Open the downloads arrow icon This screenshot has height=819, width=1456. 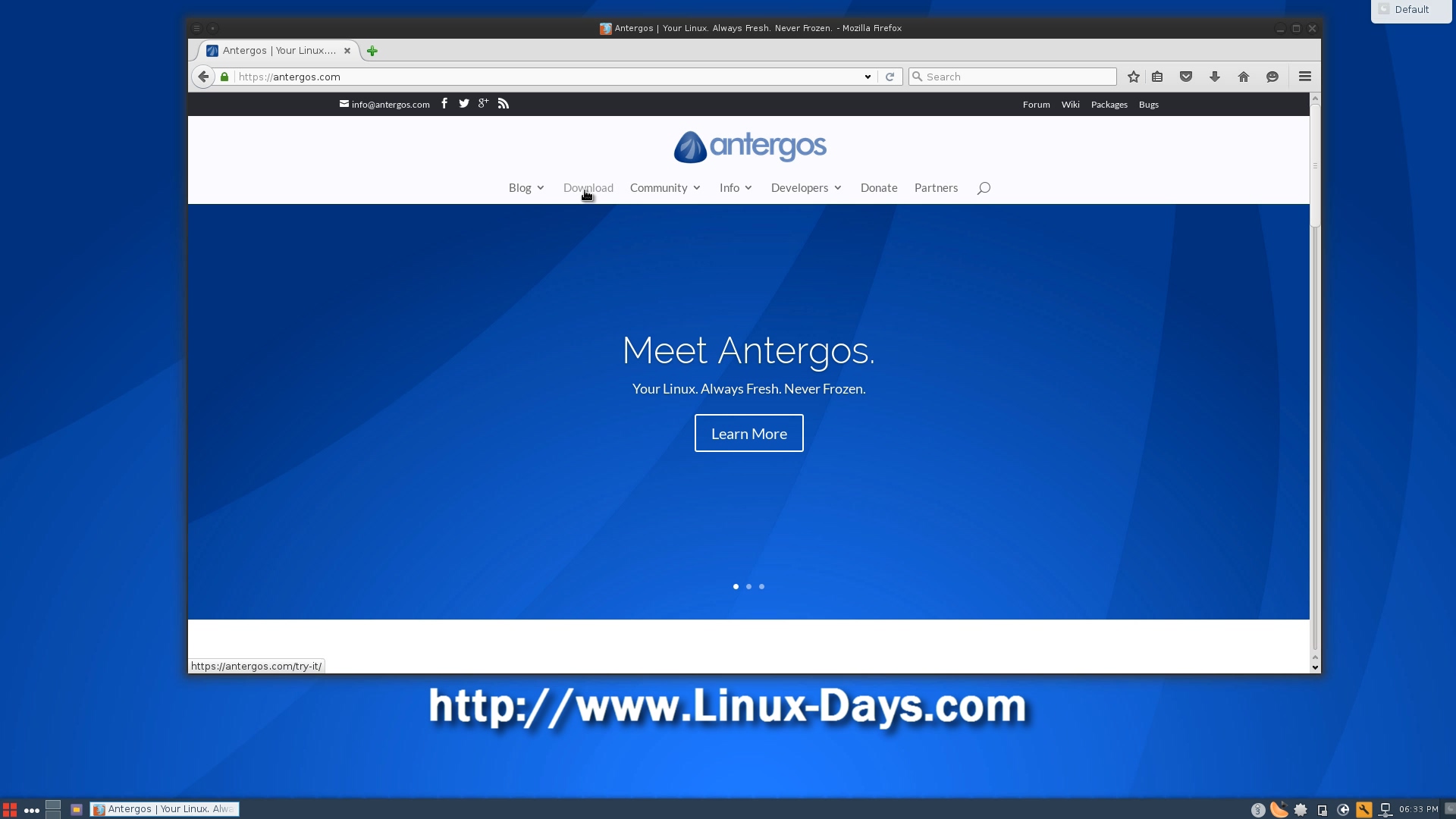coord(1215,77)
